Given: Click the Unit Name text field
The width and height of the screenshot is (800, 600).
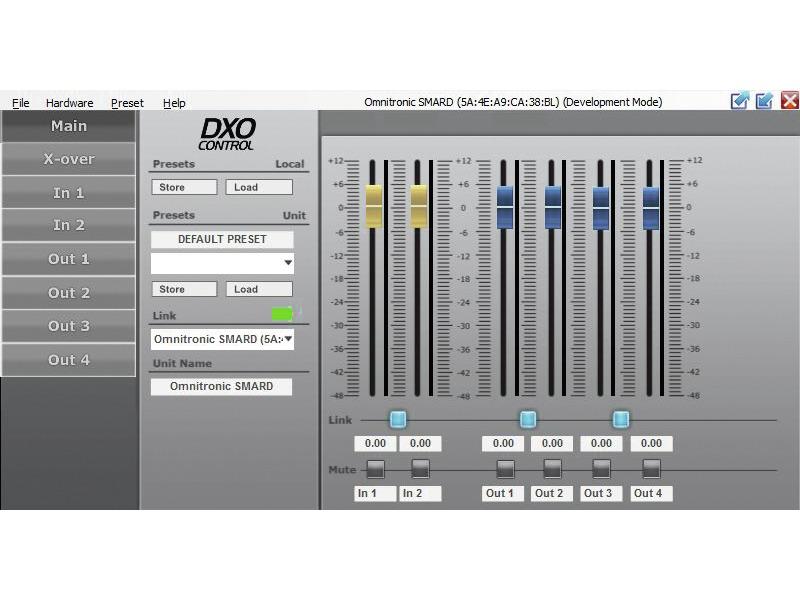Looking at the screenshot, I should 222,386.
